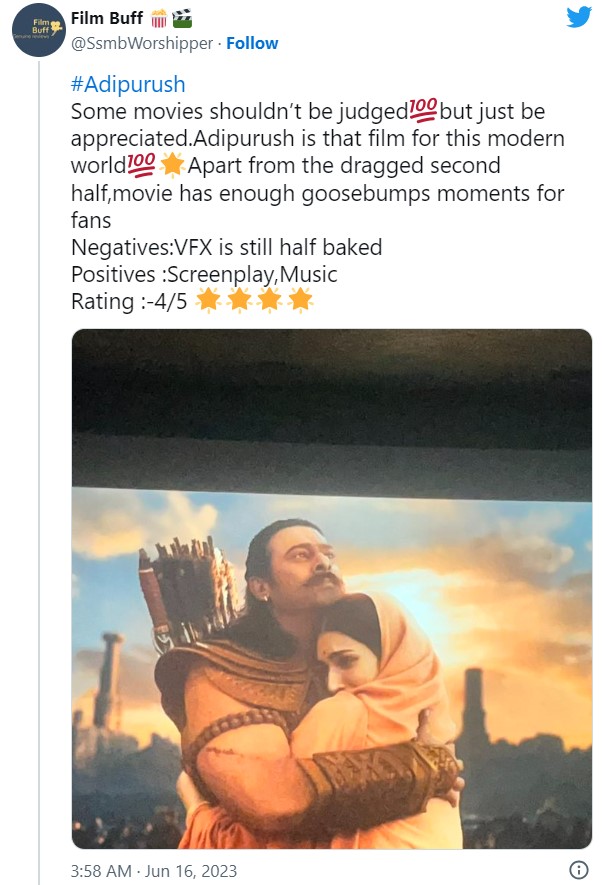
Task: Click the Film Buff profile avatar
Action: 37,30
